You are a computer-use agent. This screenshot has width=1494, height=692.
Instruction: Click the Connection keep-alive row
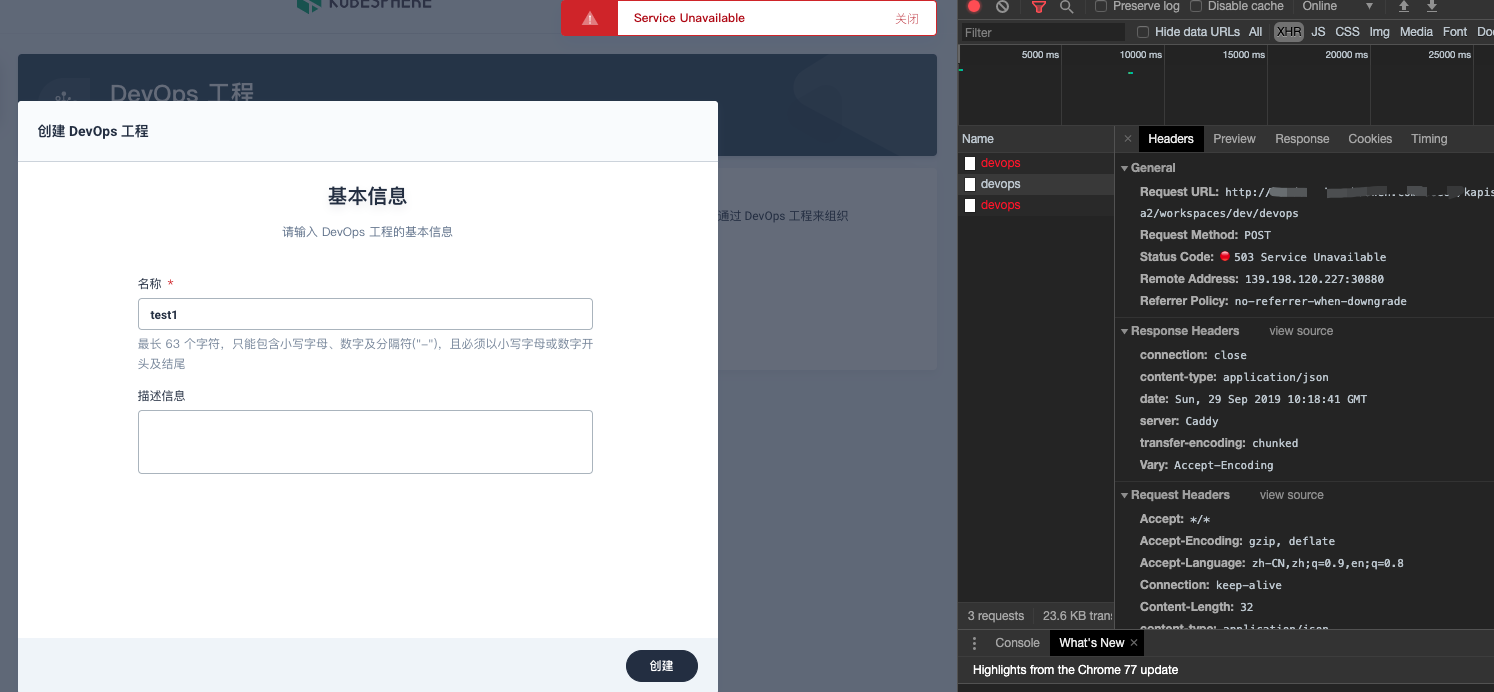[1210, 585]
